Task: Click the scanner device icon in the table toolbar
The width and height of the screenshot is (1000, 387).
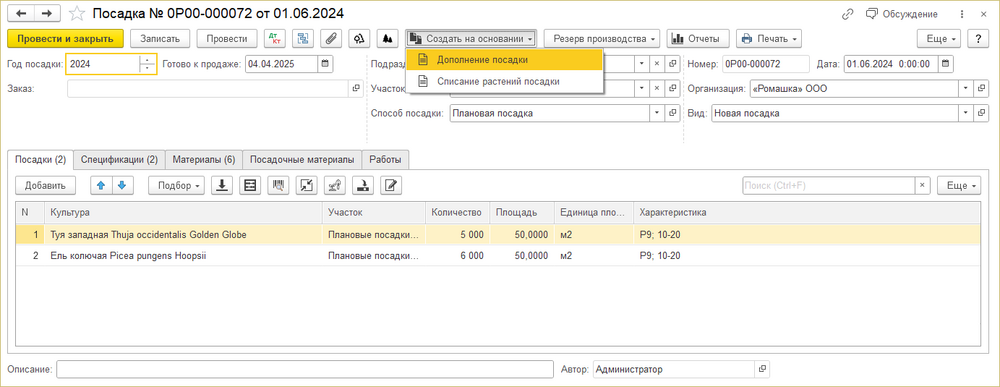Action: 362,186
